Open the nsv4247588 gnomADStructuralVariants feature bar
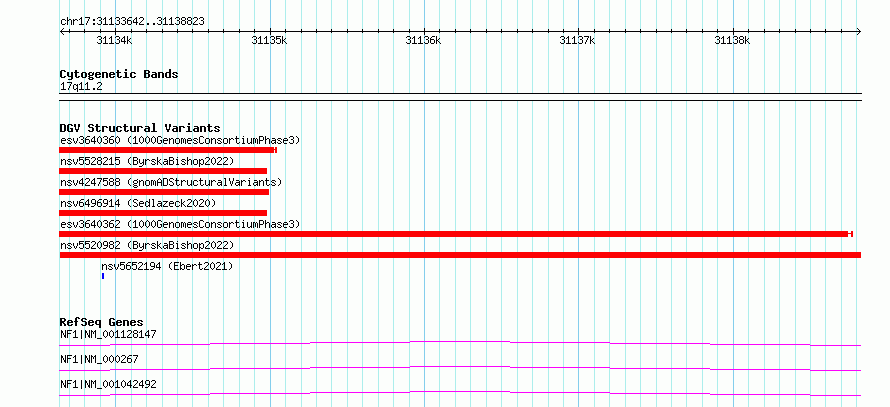This screenshot has height=407, width=890. (x=164, y=192)
